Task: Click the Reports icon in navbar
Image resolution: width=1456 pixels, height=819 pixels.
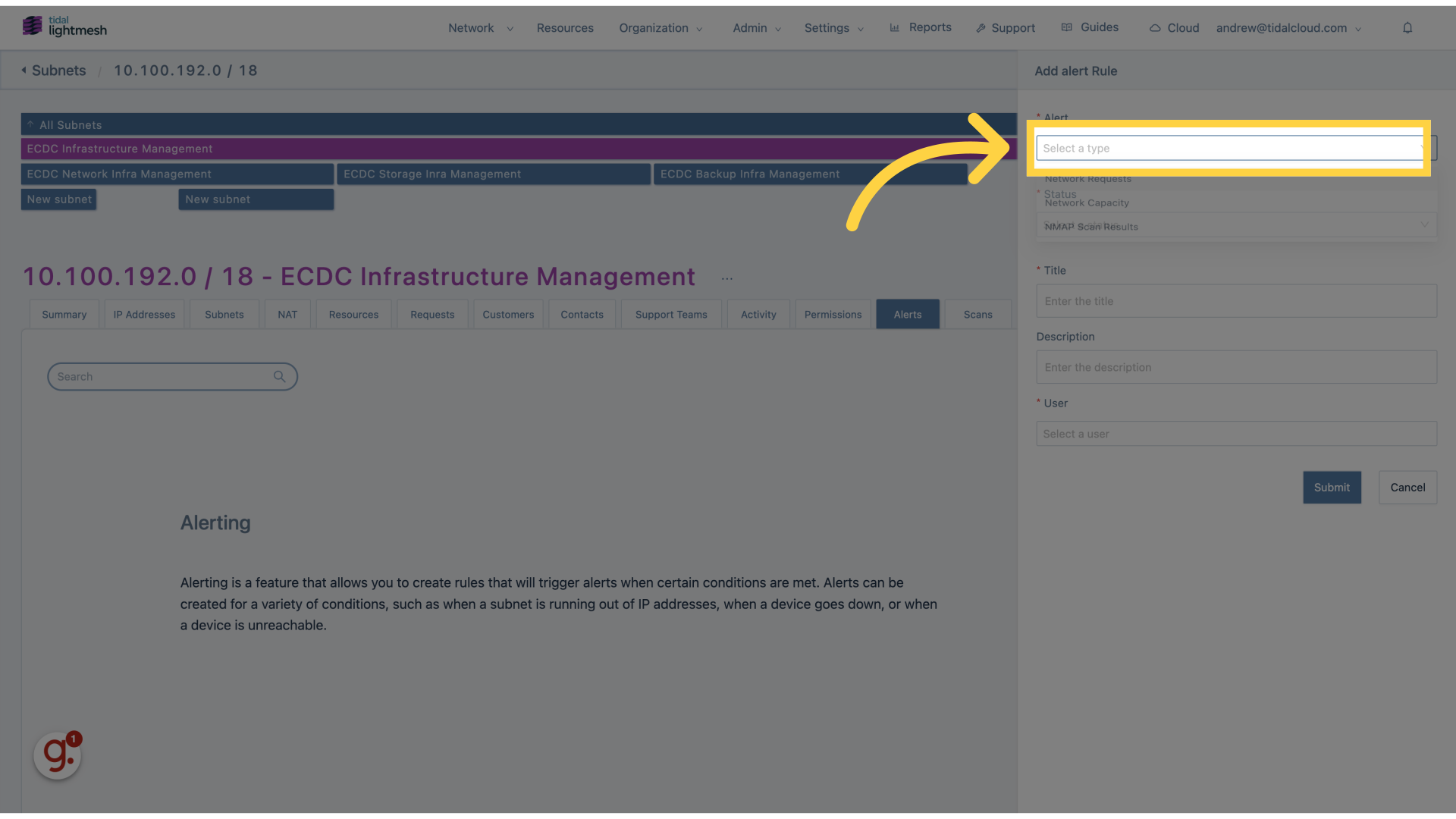Action: click(894, 27)
